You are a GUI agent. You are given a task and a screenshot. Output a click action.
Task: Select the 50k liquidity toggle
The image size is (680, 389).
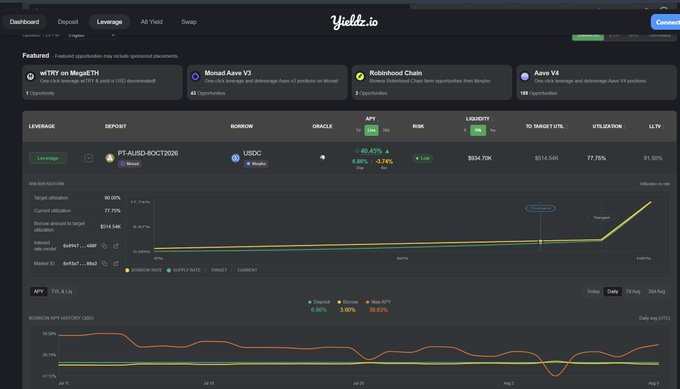click(x=478, y=130)
